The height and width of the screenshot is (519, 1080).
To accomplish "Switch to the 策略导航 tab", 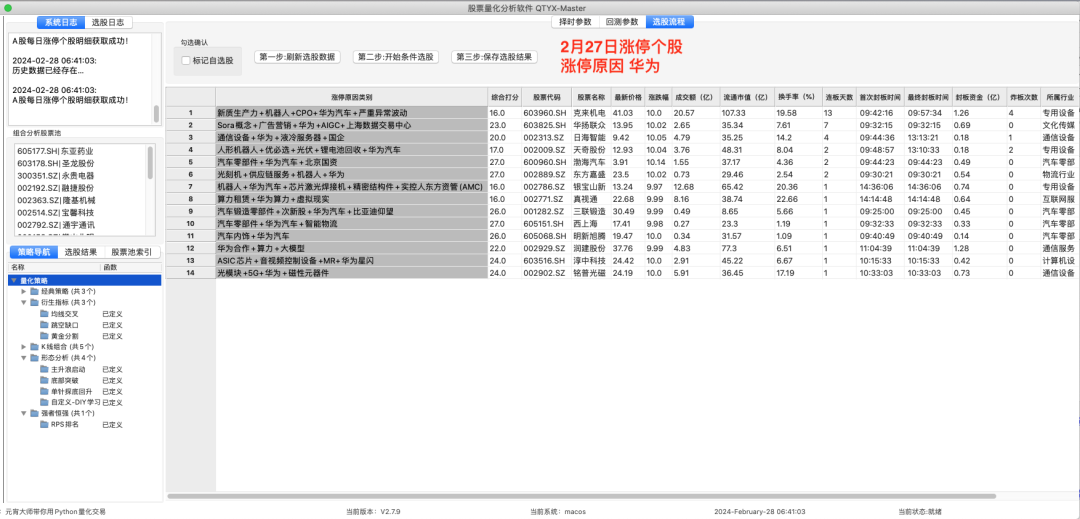I will pyautogui.click(x=34, y=253).
